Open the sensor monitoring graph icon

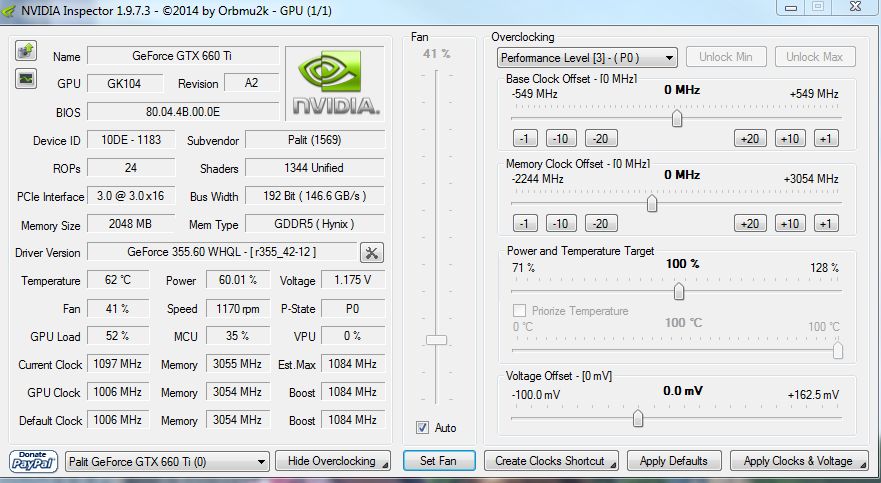pyautogui.click(x=26, y=79)
